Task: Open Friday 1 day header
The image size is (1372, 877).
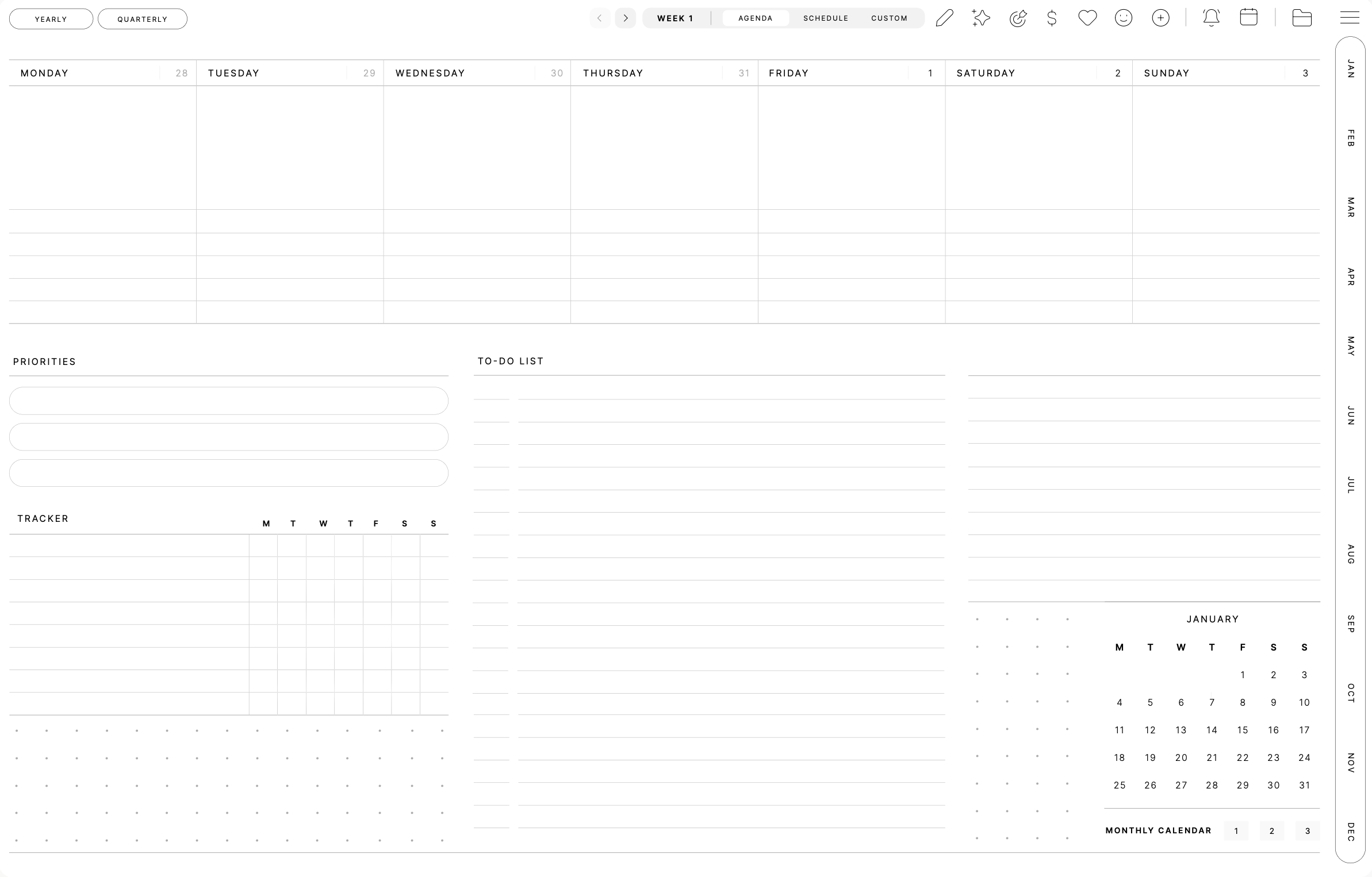Action: [852, 73]
